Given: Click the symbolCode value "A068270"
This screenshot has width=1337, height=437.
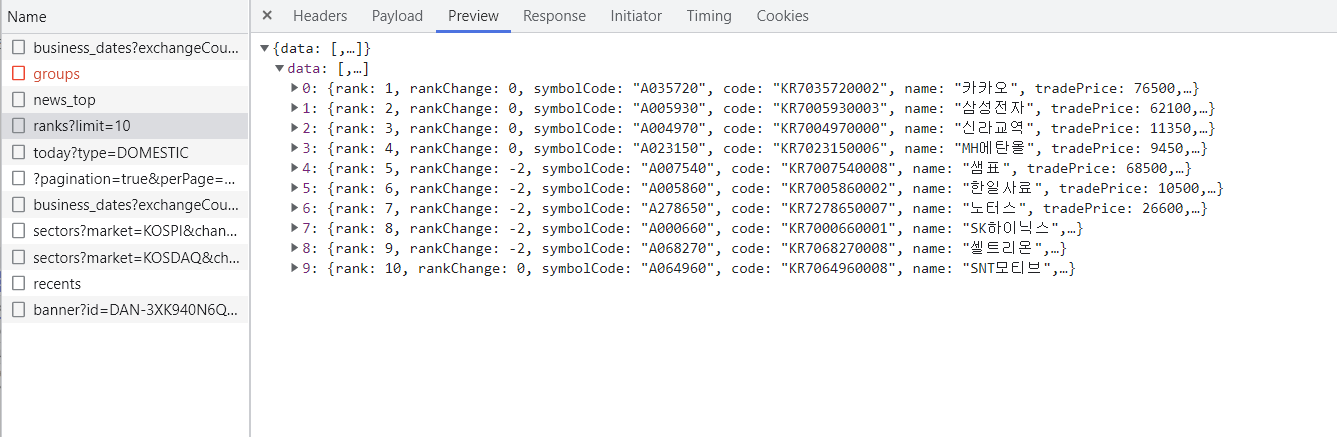Looking at the screenshot, I should [676, 248].
